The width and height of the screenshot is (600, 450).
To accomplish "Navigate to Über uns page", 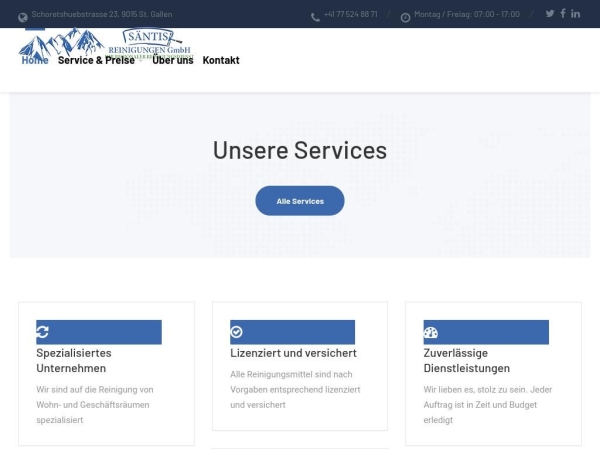I will coord(173,60).
